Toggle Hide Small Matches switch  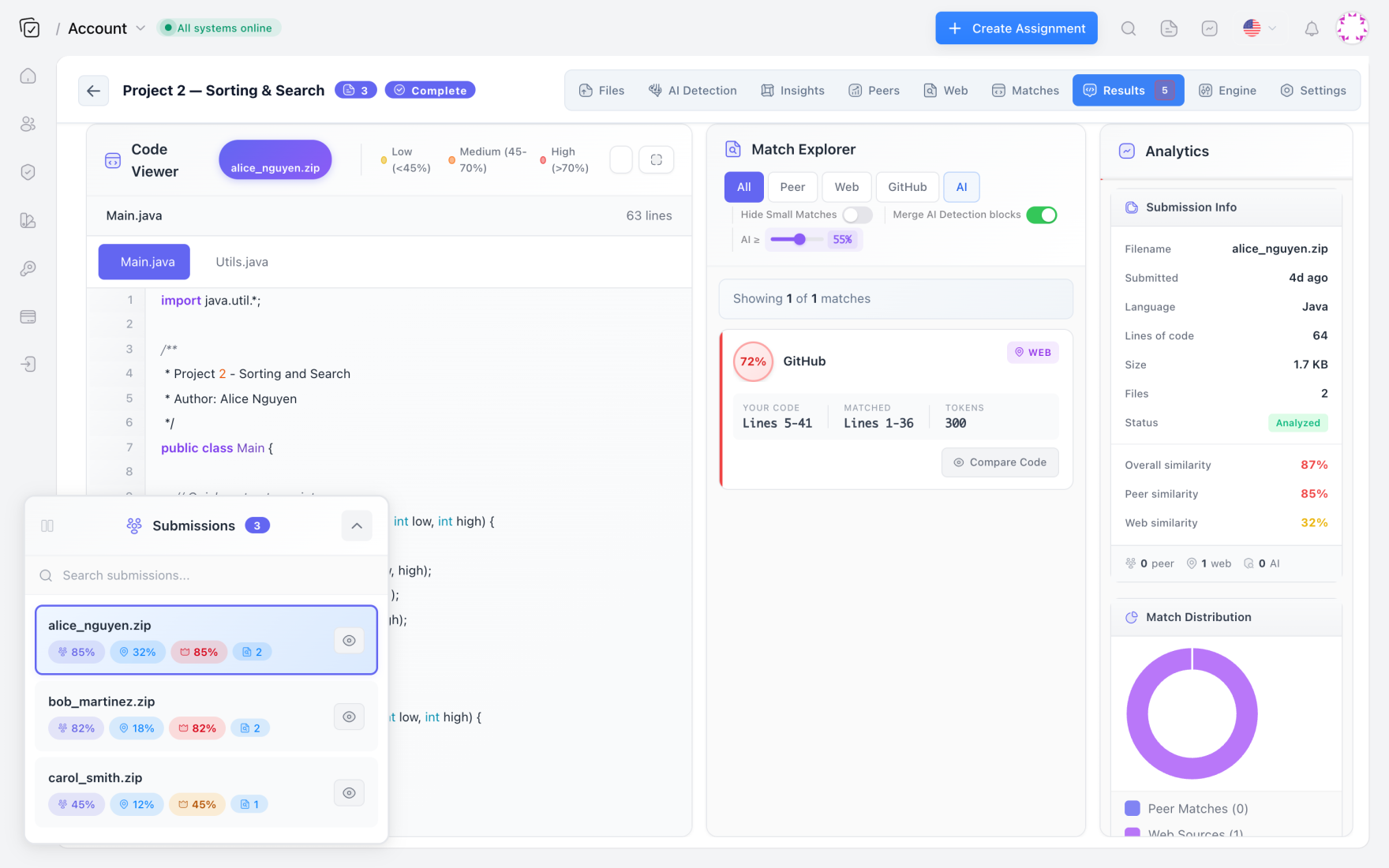pos(857,215)
